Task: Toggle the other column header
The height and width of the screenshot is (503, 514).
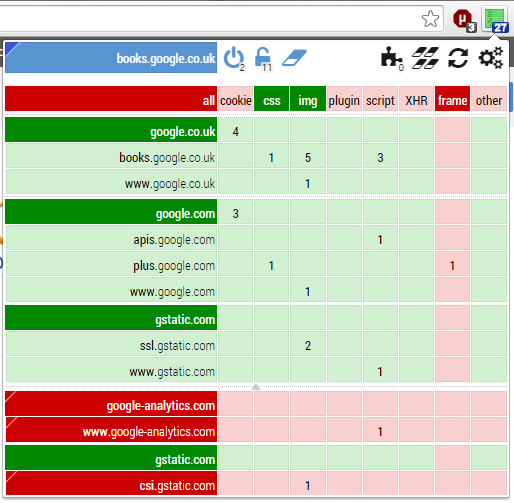Action: (489, 99)
